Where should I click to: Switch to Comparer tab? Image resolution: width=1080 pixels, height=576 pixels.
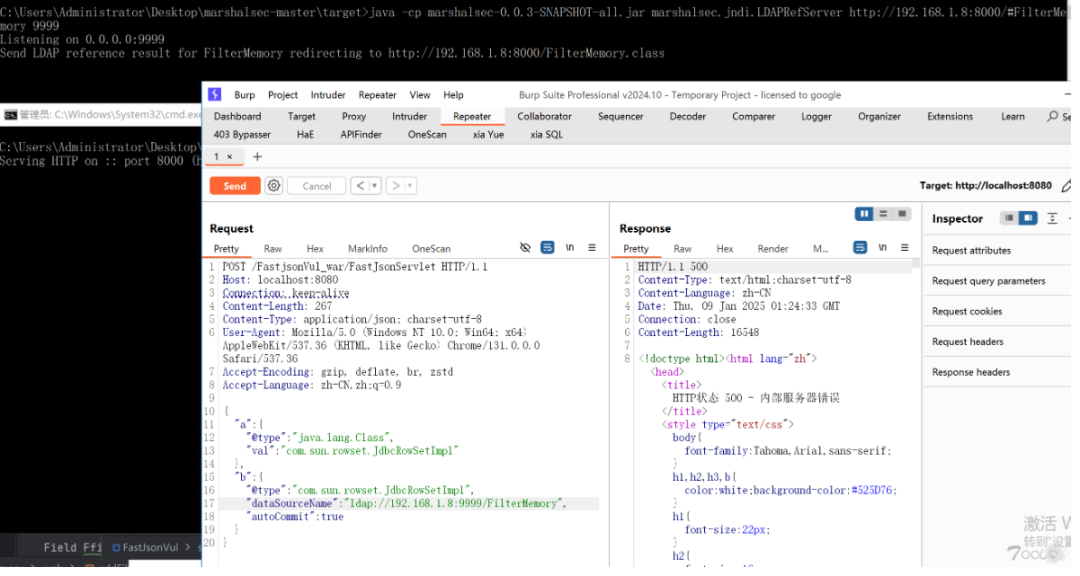pos(754,116)
